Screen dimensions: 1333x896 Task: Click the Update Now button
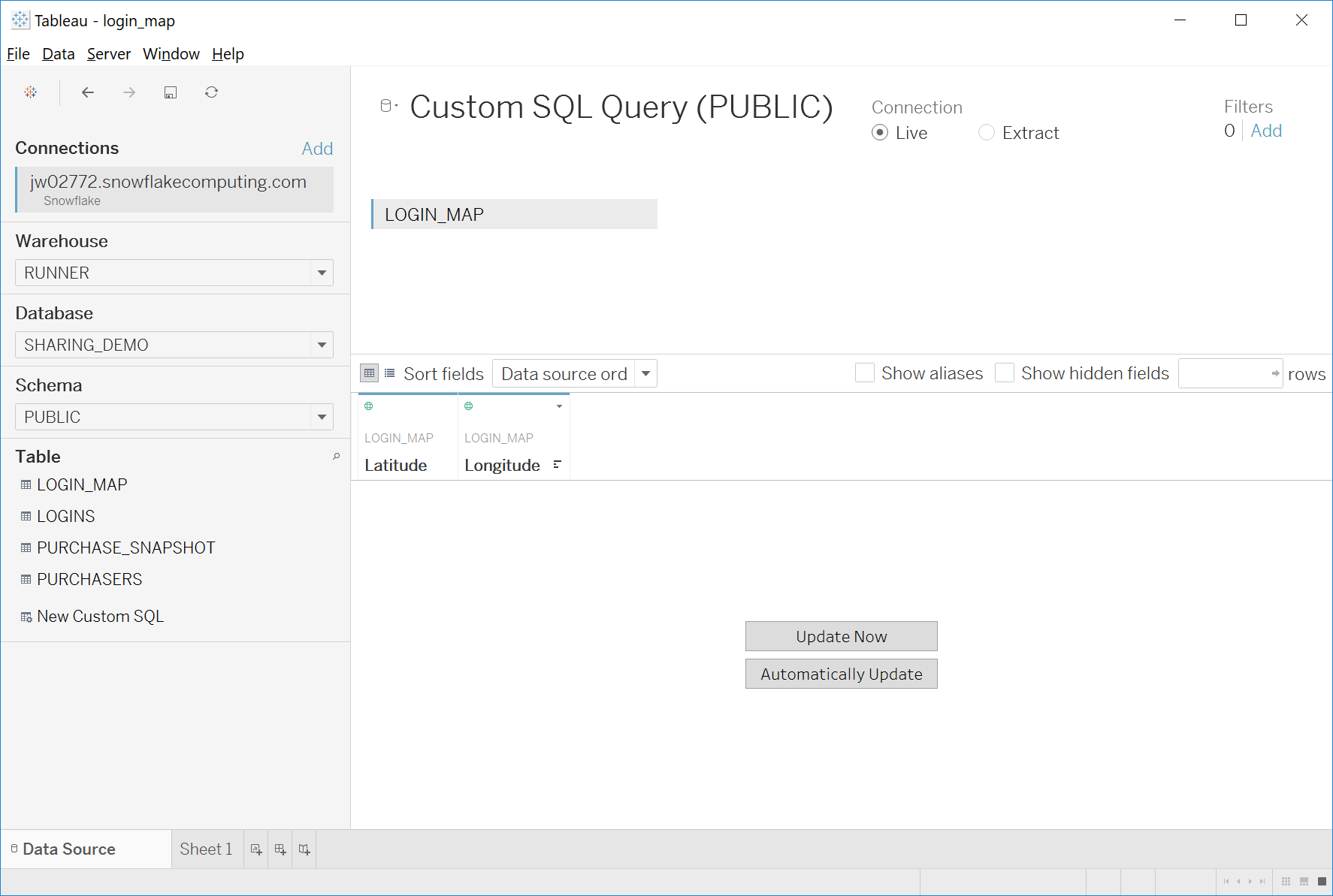842,636
